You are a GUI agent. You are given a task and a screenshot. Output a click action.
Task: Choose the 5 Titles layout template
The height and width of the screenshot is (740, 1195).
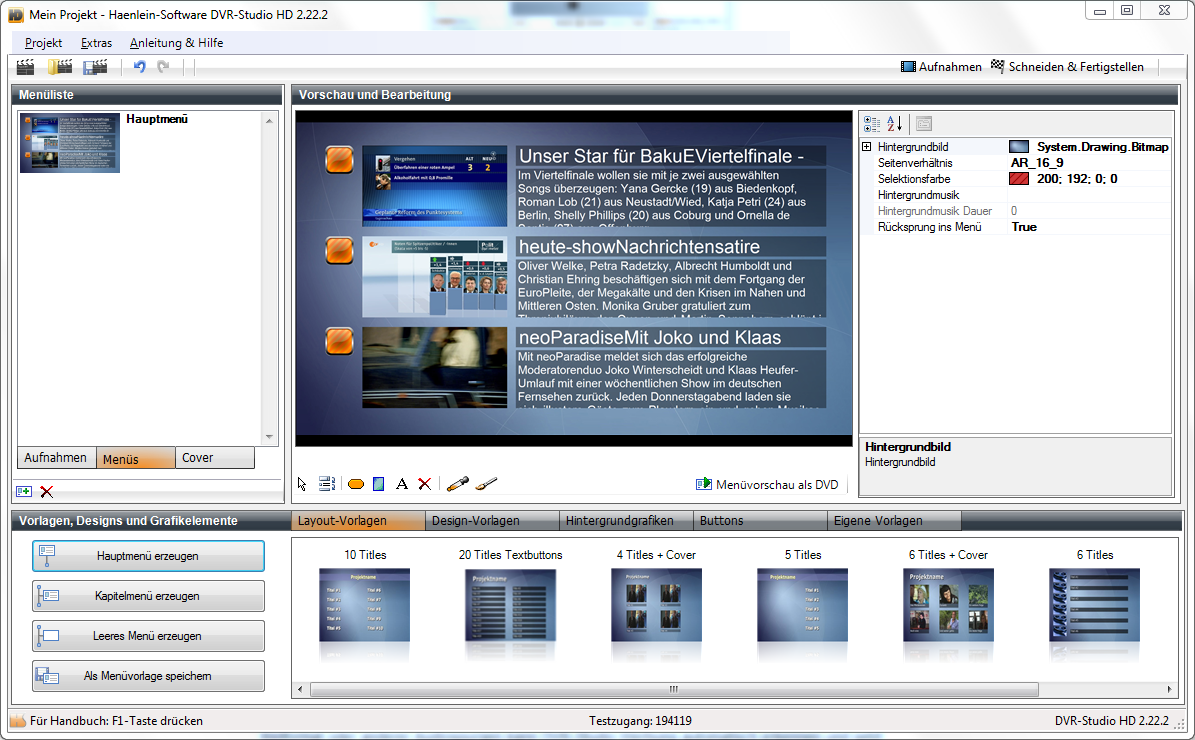tap(803, 603)
